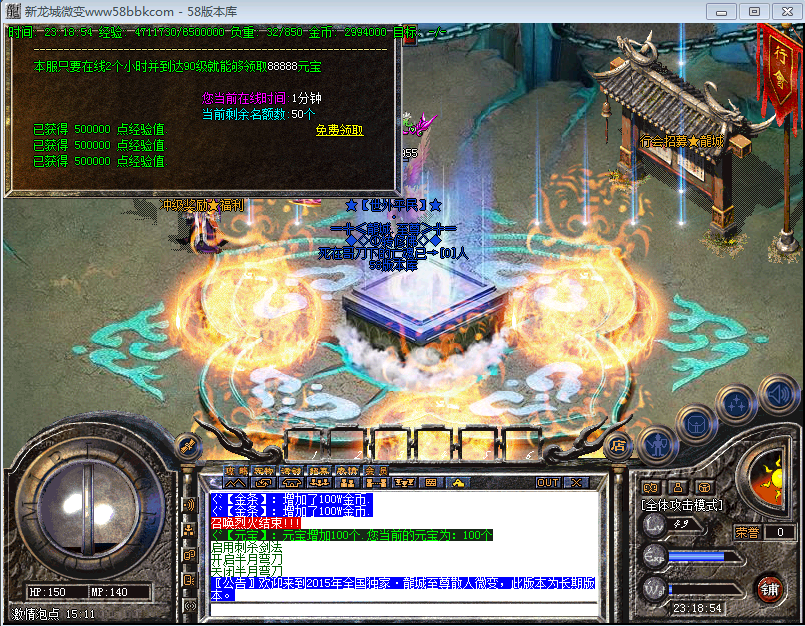The image size is (805, 626).
Task: Open the shop via the 店 round button
Action: 618,446
